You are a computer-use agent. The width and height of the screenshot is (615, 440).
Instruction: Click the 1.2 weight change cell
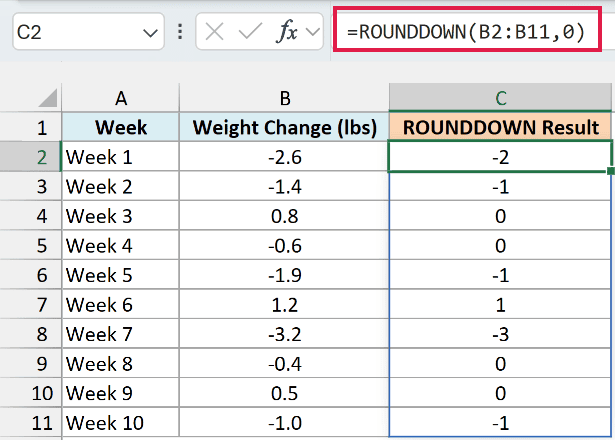(284, 304)
